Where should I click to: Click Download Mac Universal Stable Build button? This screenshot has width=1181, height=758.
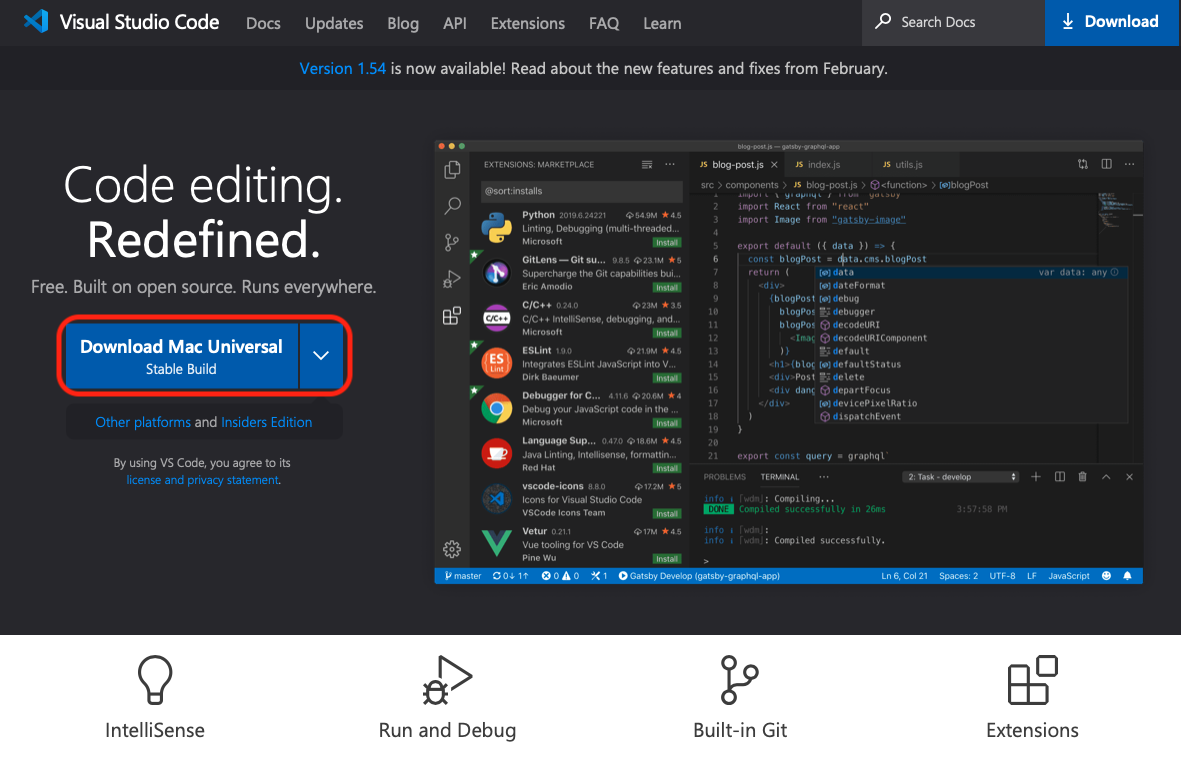(x=182, y=356)
